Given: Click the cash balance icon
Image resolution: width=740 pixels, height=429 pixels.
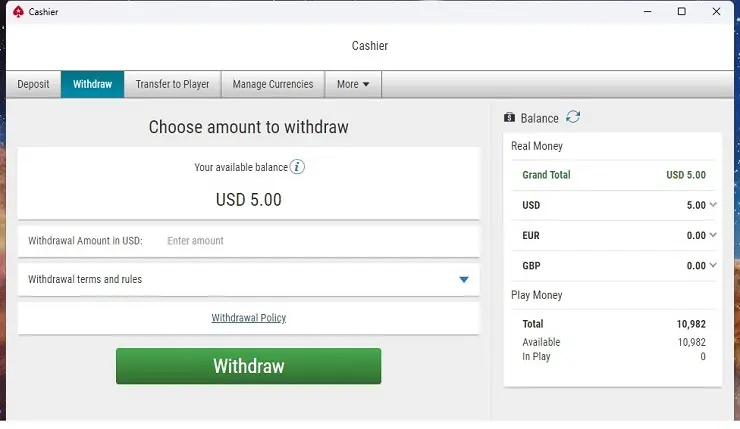Looking at the screenshot, I should (510, 118).
